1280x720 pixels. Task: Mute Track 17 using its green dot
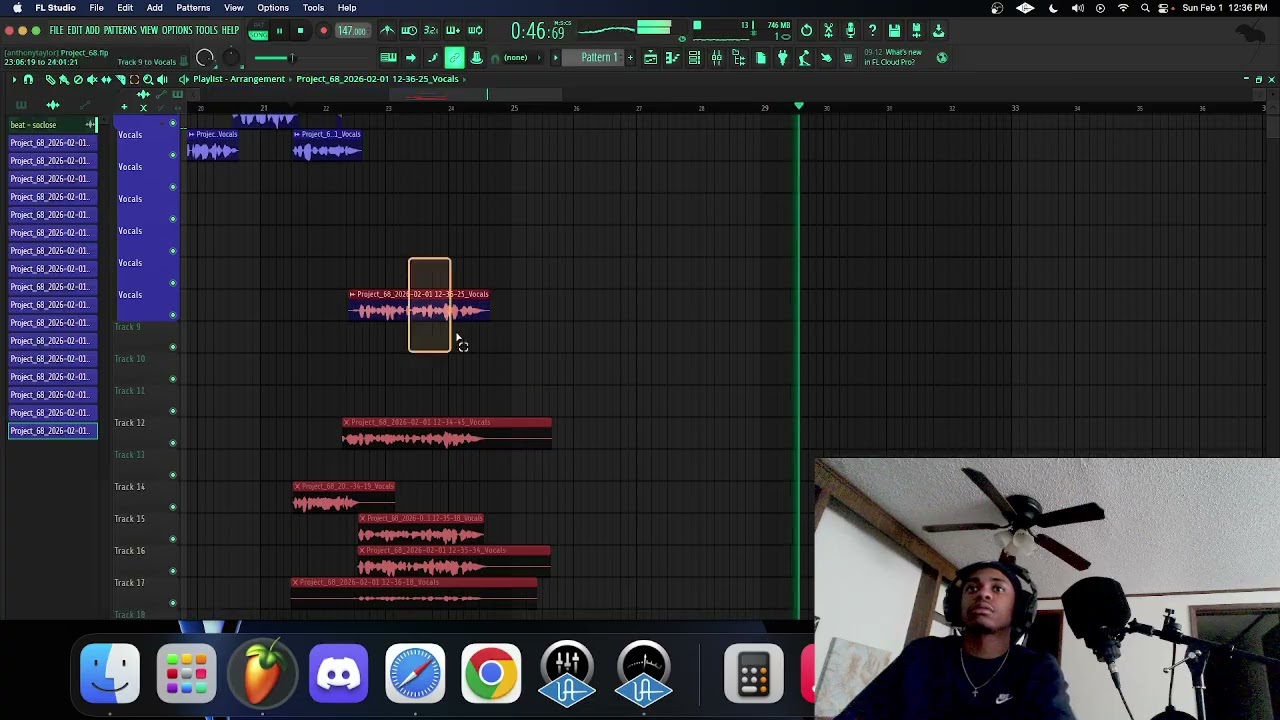173,603
